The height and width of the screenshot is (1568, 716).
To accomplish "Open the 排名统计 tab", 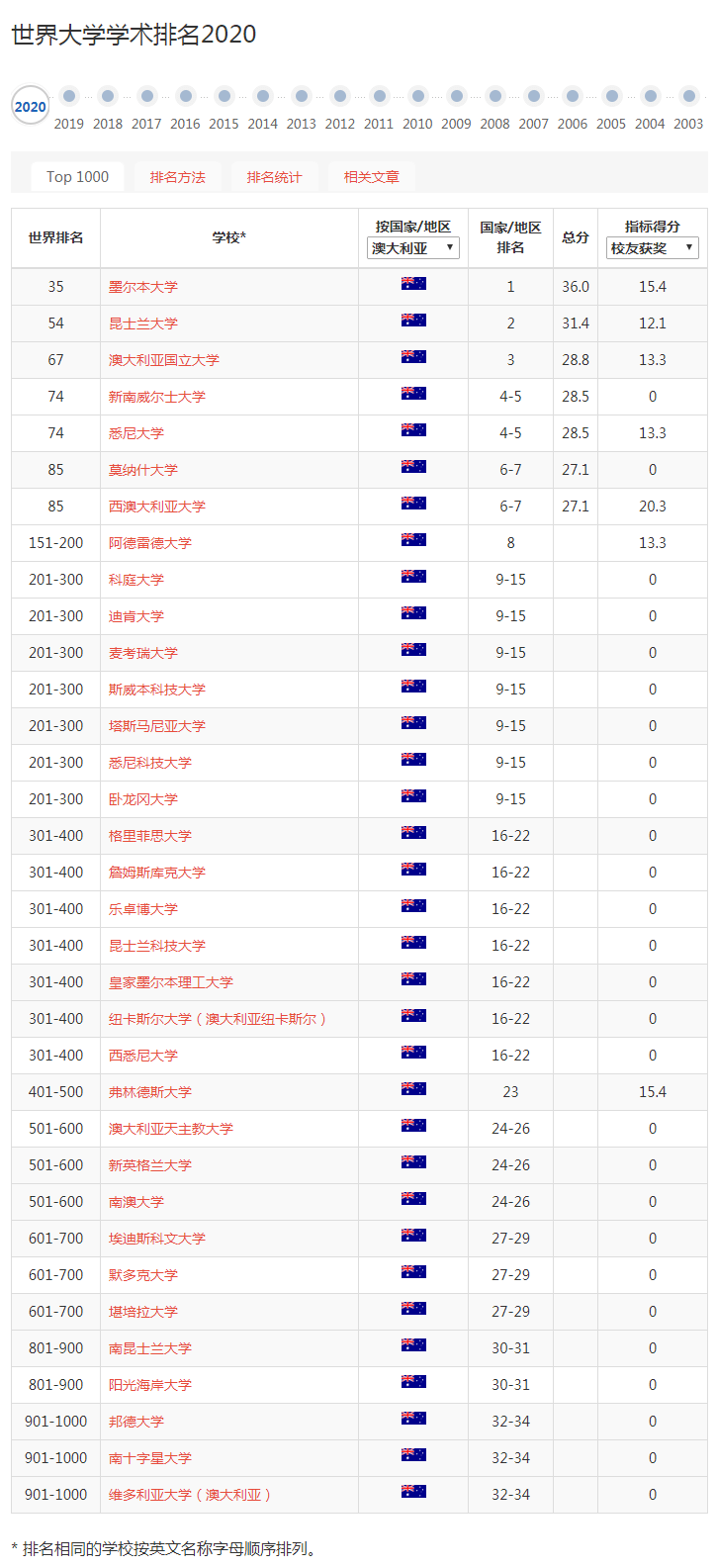I will pyautogui.click(x=274, y=177).
